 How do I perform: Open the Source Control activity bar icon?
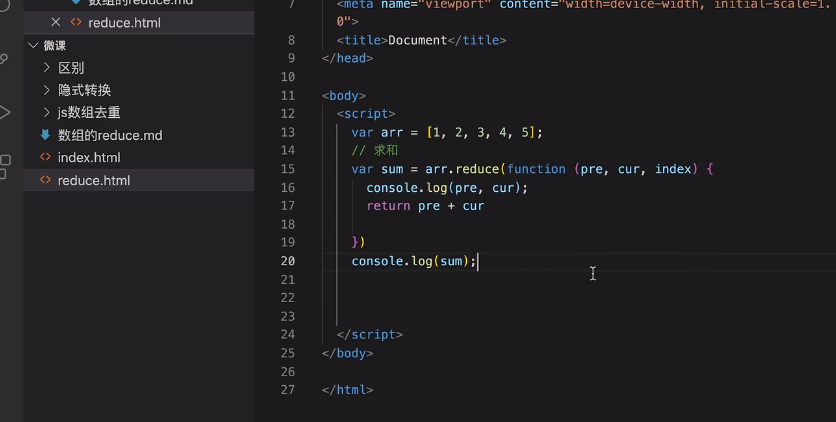pos(4,59)
